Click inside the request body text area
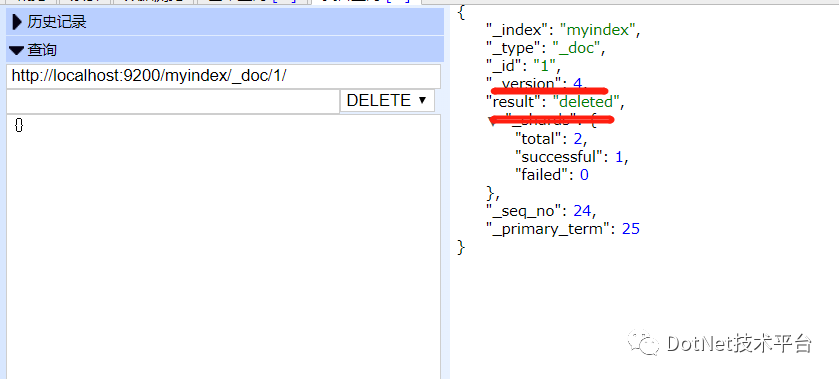Viewport: 839px width, 379px height. coord(224,246)
